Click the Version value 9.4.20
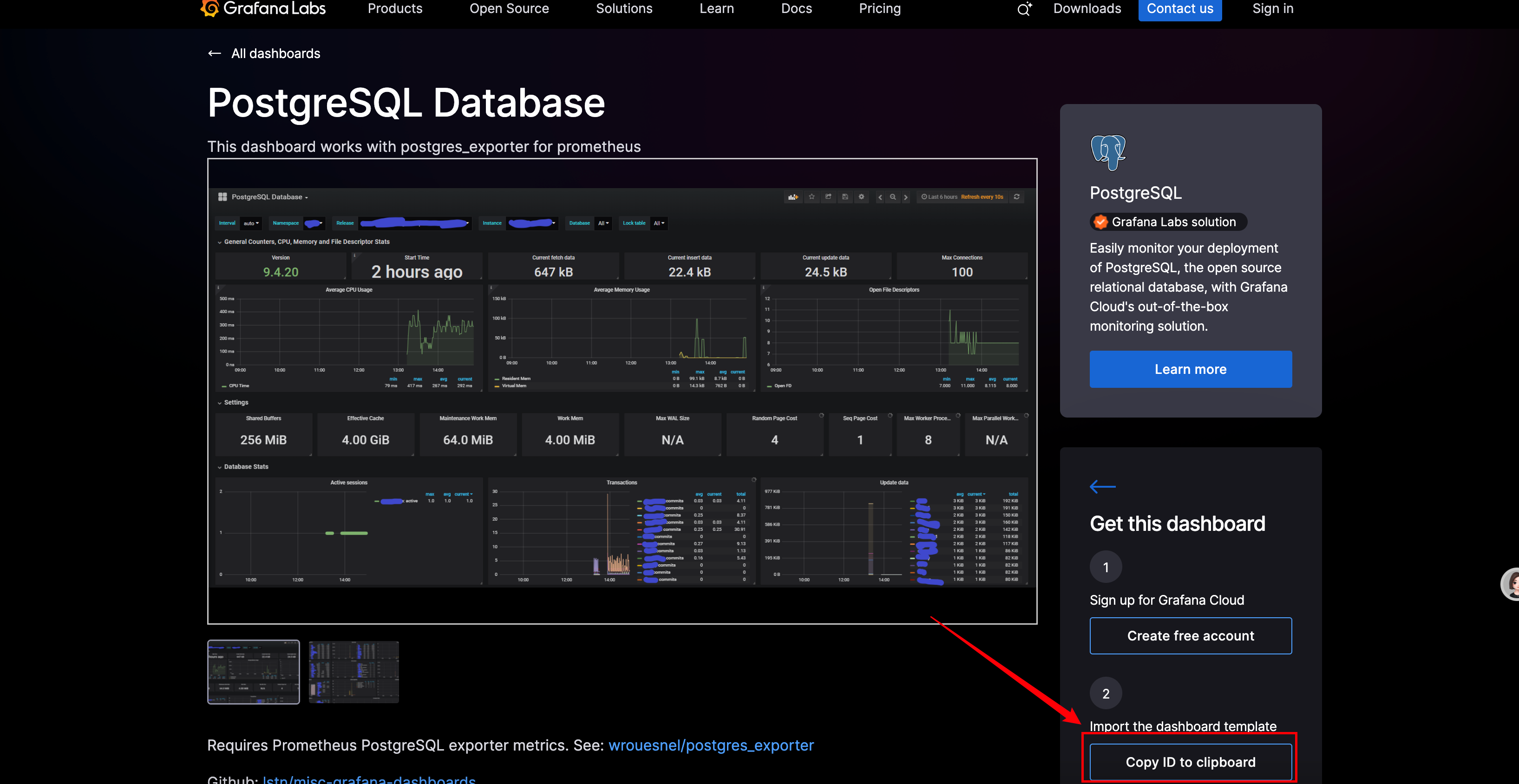This screenshot has width=1519, height=784. pos(281,272)
